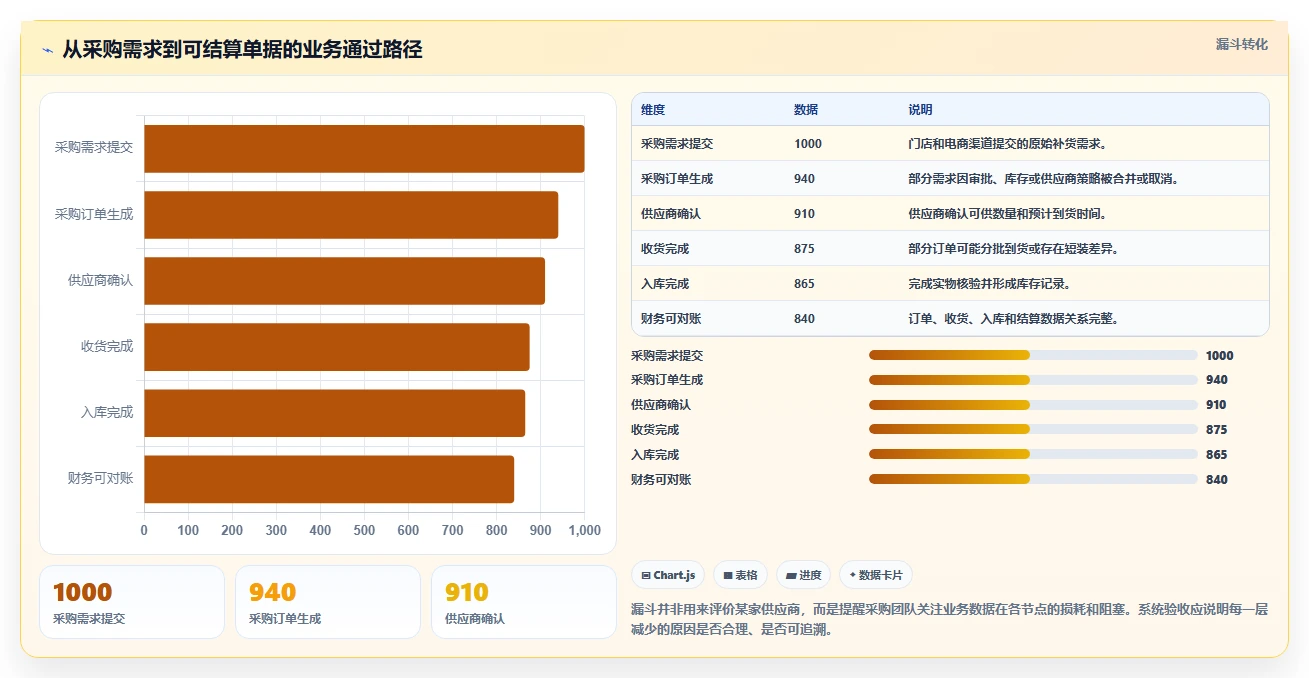
Task: Click the 数据 column header
Action: click(x=806, y=110)
